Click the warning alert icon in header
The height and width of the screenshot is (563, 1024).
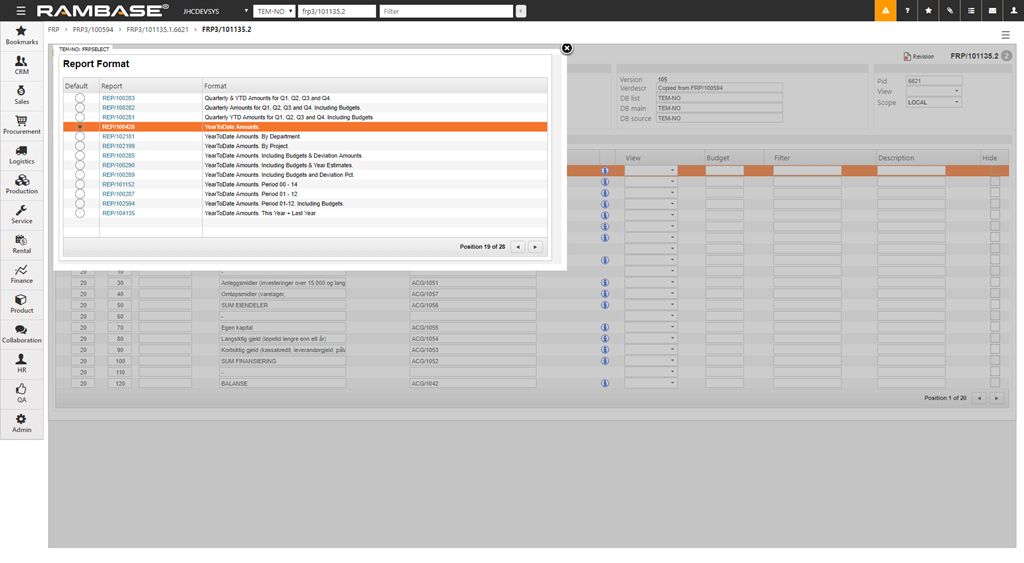[885, 11]
